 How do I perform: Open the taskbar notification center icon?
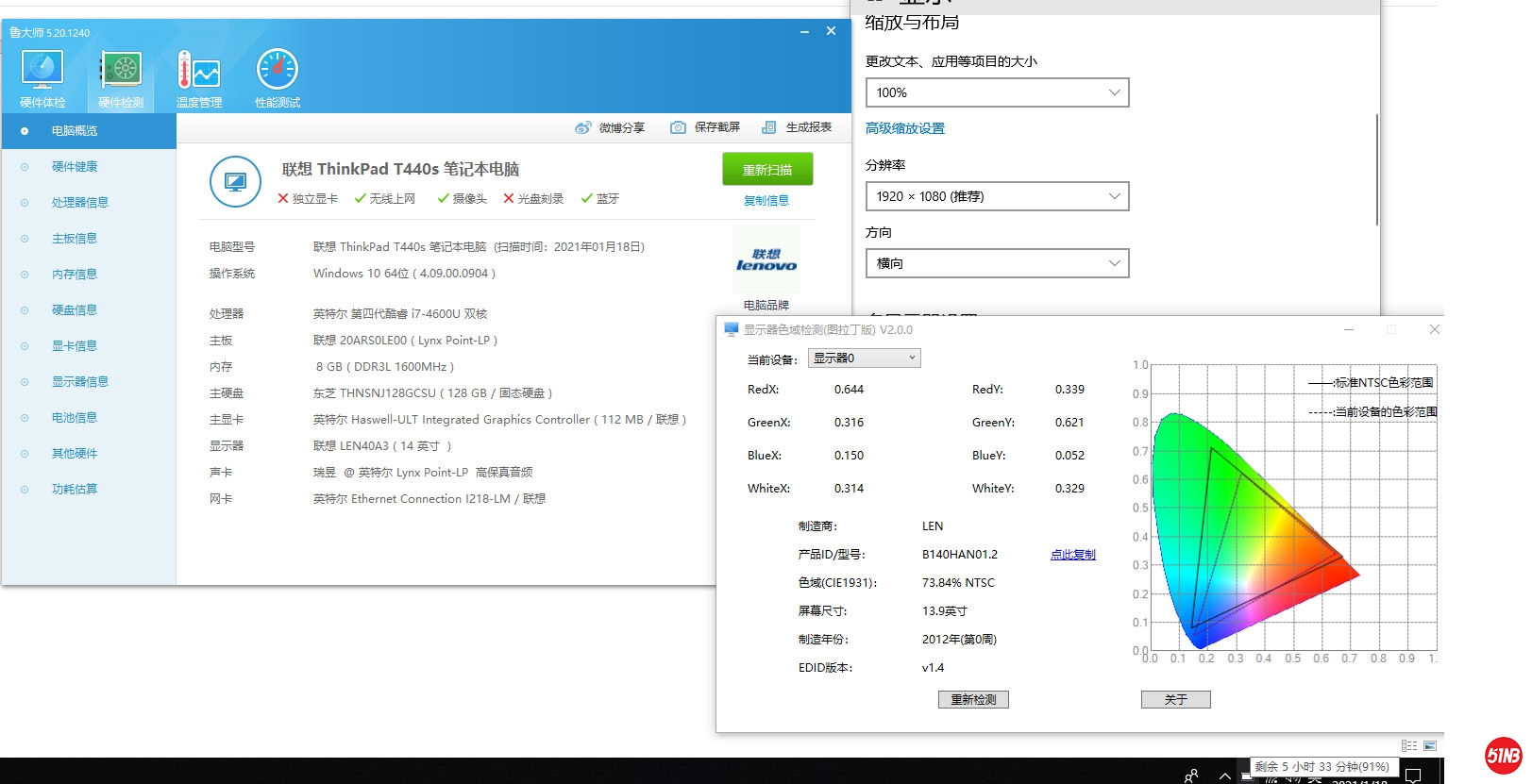[x=1413, y=776]
